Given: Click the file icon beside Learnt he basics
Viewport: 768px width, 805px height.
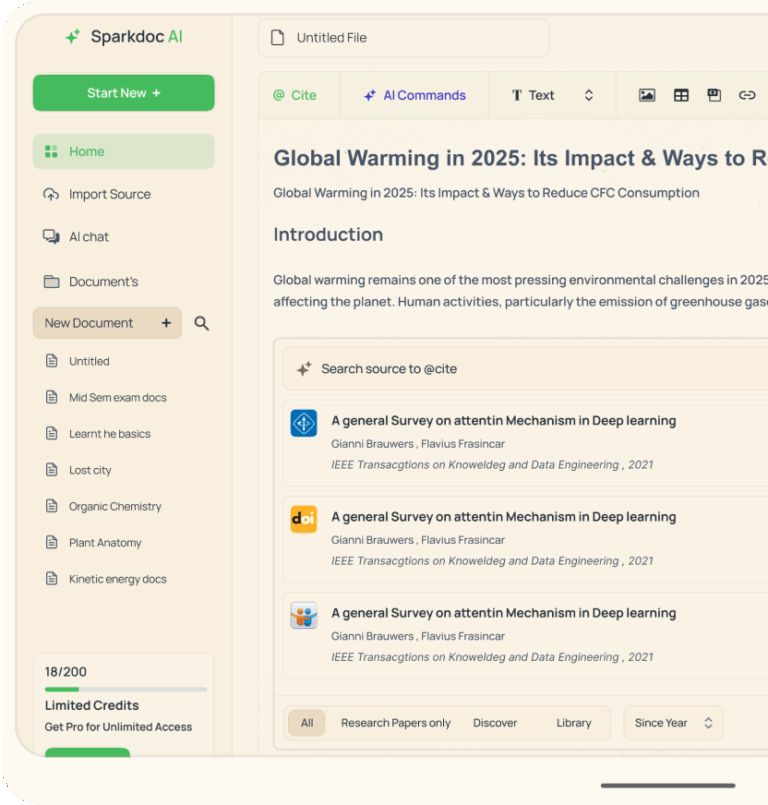Looking at the screenshot, I should click(51, 434).
